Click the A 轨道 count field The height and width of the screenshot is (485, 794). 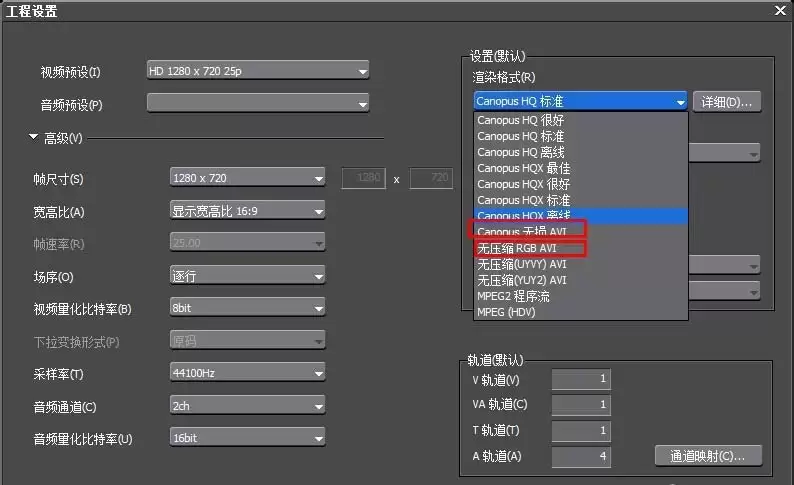point(581,457)
